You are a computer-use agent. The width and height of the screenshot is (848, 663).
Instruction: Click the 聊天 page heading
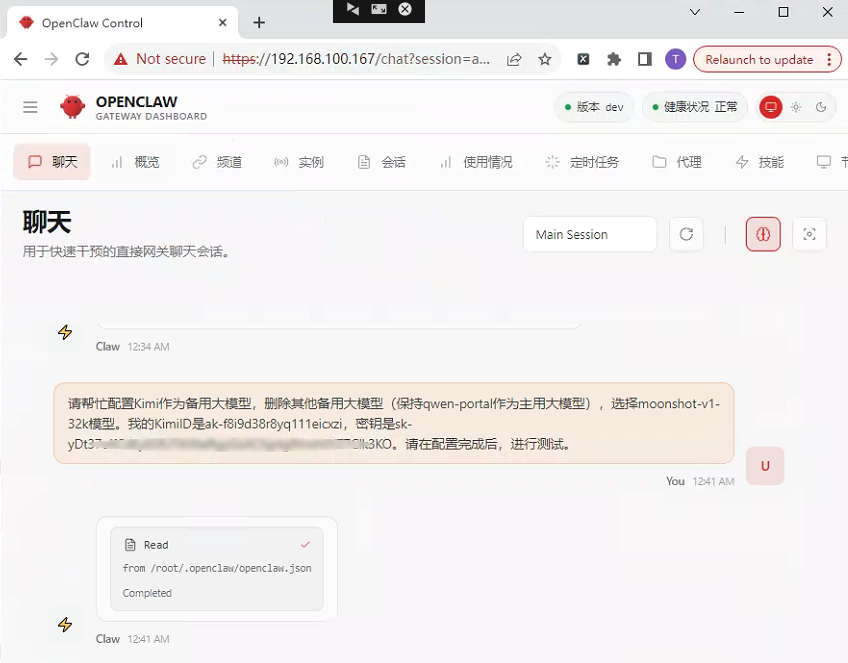click(47, 222)
